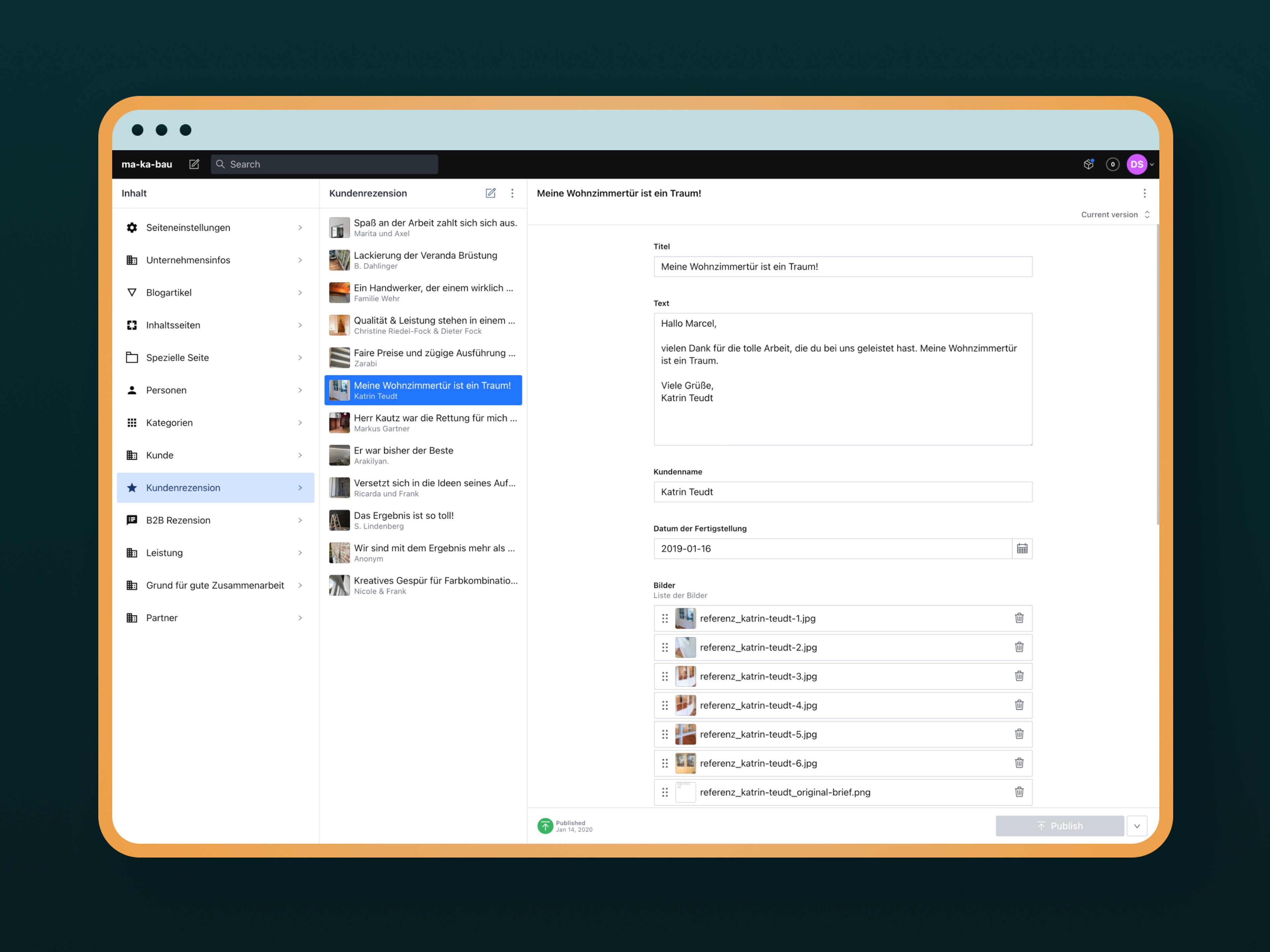Viewport: 1270px width, 952px height.
Task: Delete referenz_katrin-teudt-1.jpg with trash icon
Action: (x=1019, y=618)
